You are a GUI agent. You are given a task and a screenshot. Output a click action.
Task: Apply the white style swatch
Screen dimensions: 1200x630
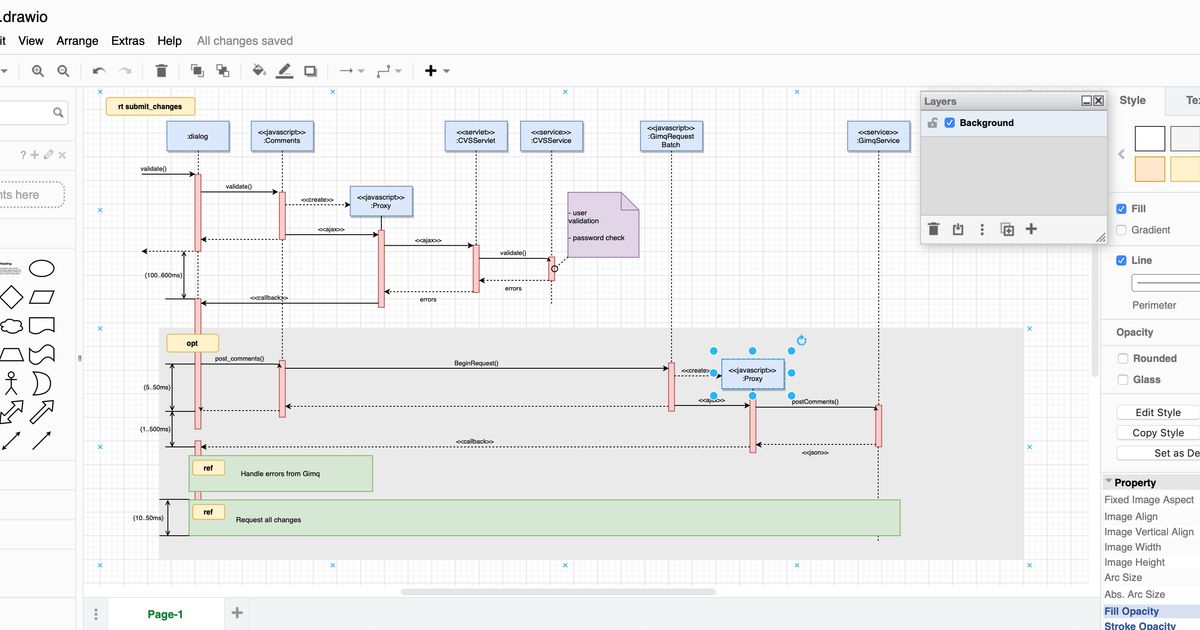[x=1150, y=138]
